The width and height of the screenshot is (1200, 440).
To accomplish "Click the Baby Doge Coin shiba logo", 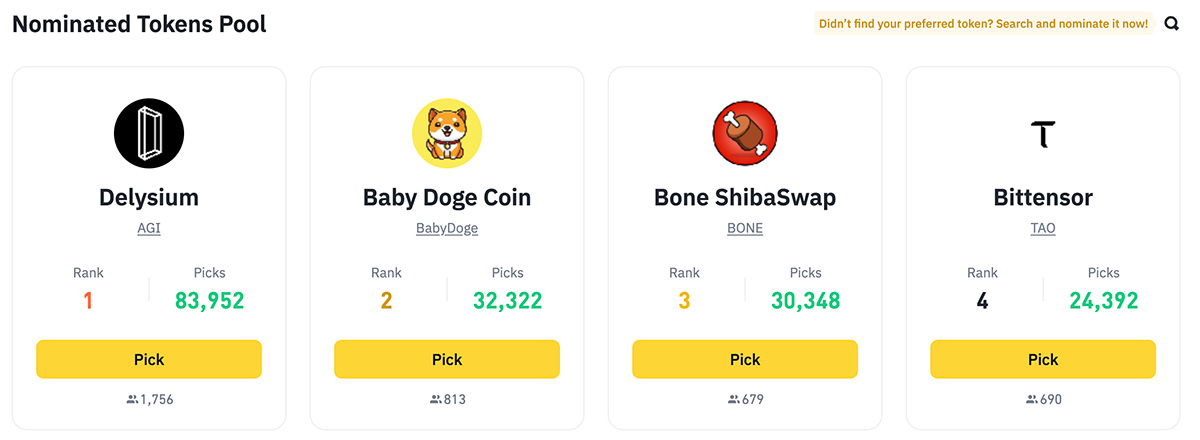I will (x=447, y=133).
